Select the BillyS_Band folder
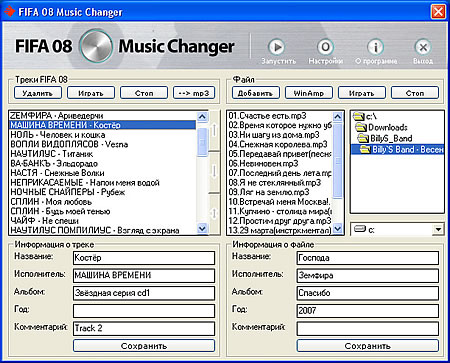Viewport: 450px width, 363px height. coord(385,138)
